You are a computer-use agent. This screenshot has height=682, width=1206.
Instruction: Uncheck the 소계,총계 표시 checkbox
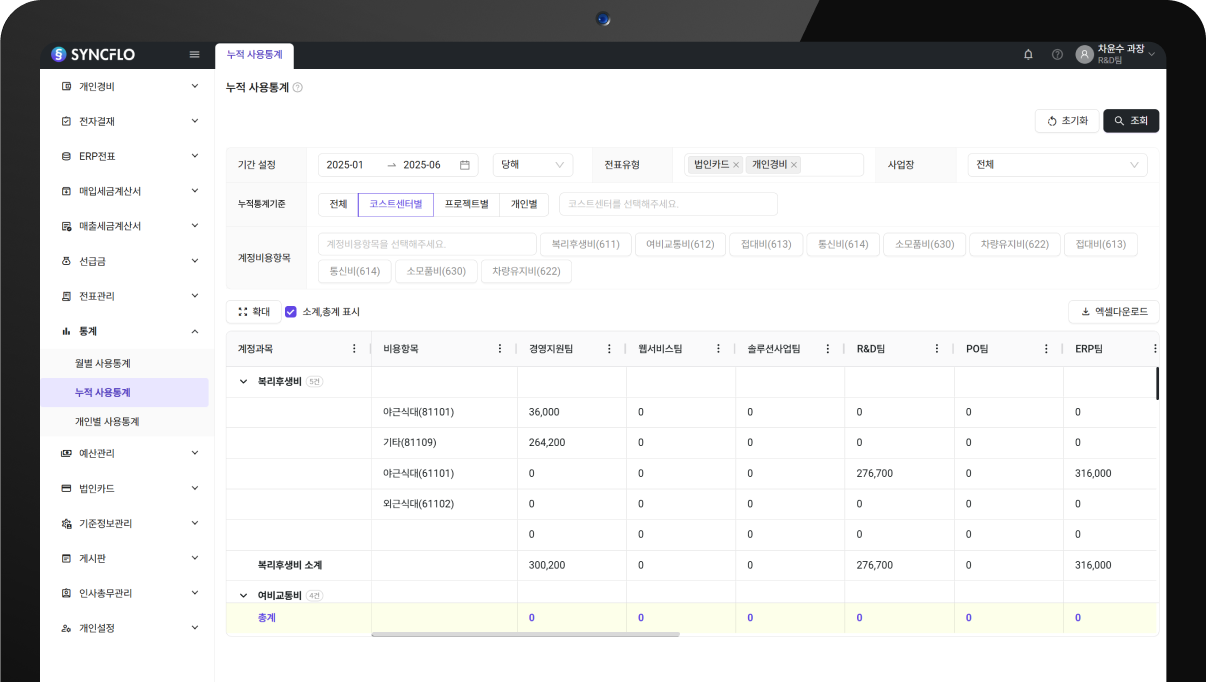291,312
